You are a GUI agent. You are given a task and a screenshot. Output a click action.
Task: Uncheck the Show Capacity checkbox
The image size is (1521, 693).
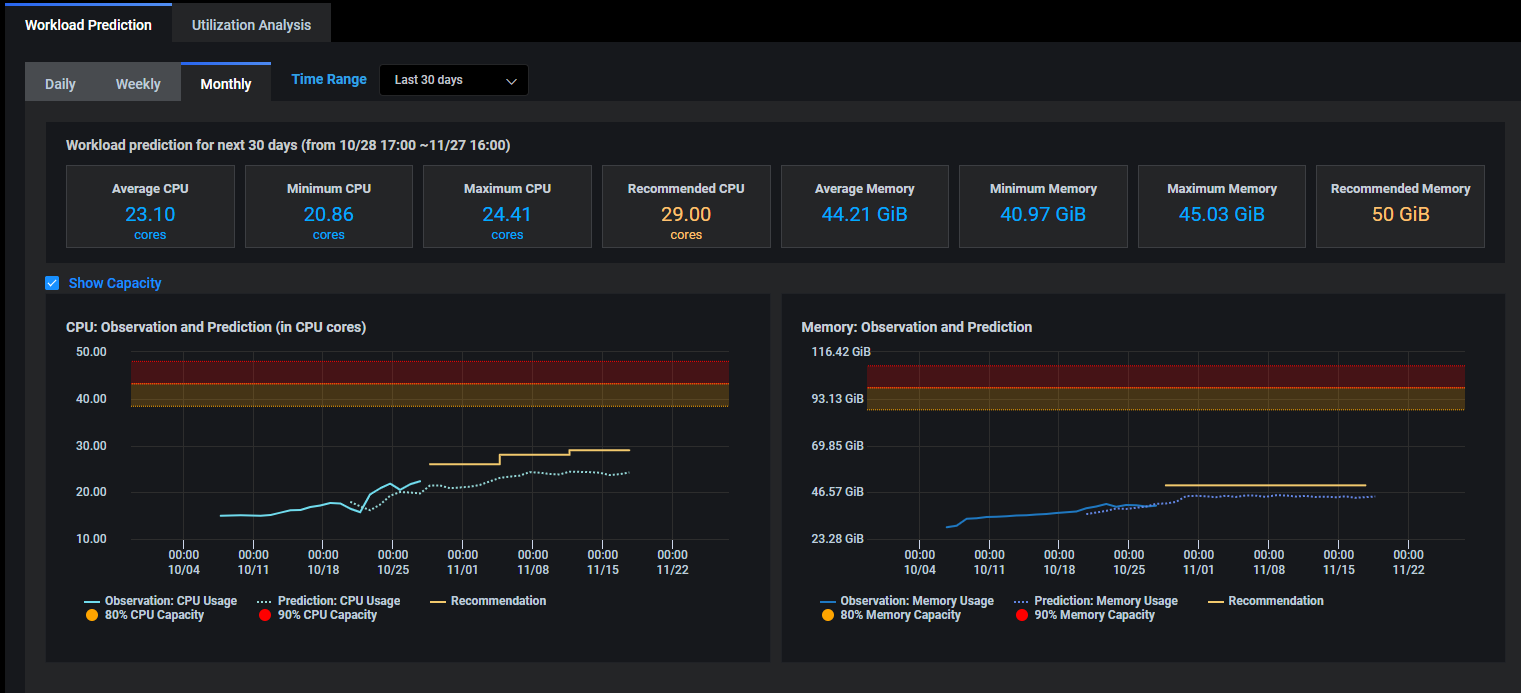click(x=52, y=283)
